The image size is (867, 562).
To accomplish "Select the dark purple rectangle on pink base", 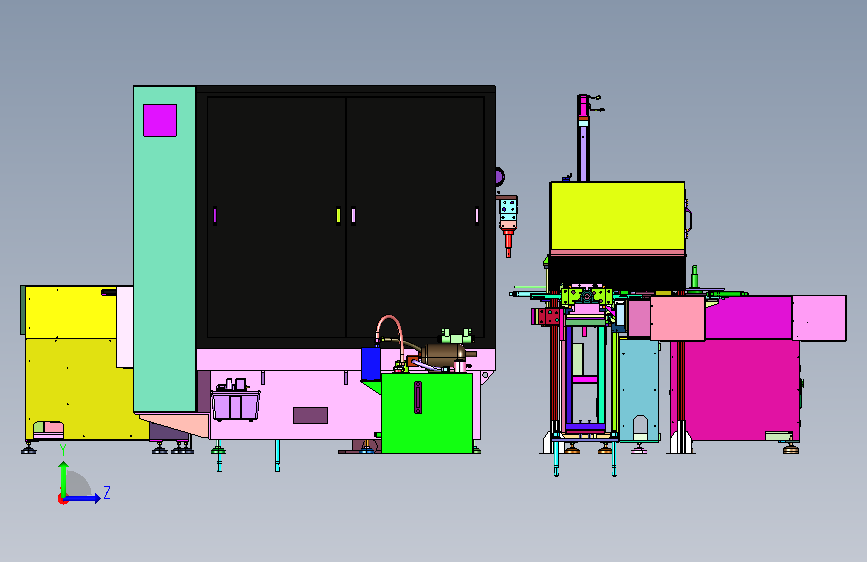I will pyautogui.click(x=310, y=415).
